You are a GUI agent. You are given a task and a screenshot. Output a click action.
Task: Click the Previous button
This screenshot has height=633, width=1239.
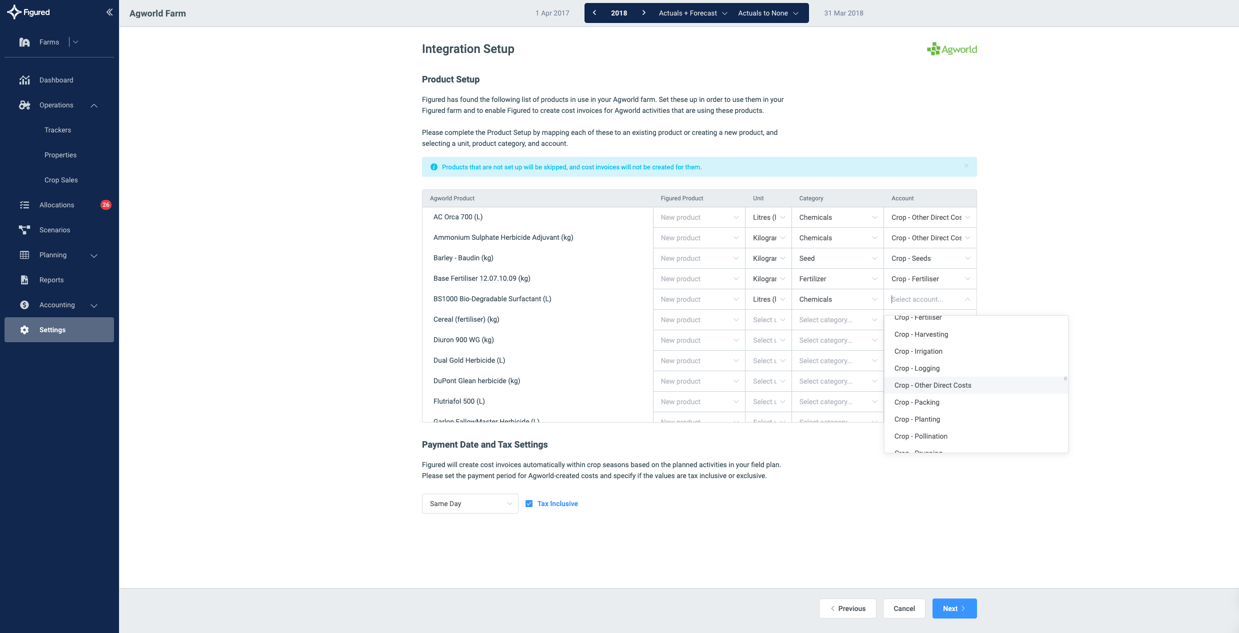[847, 608]
